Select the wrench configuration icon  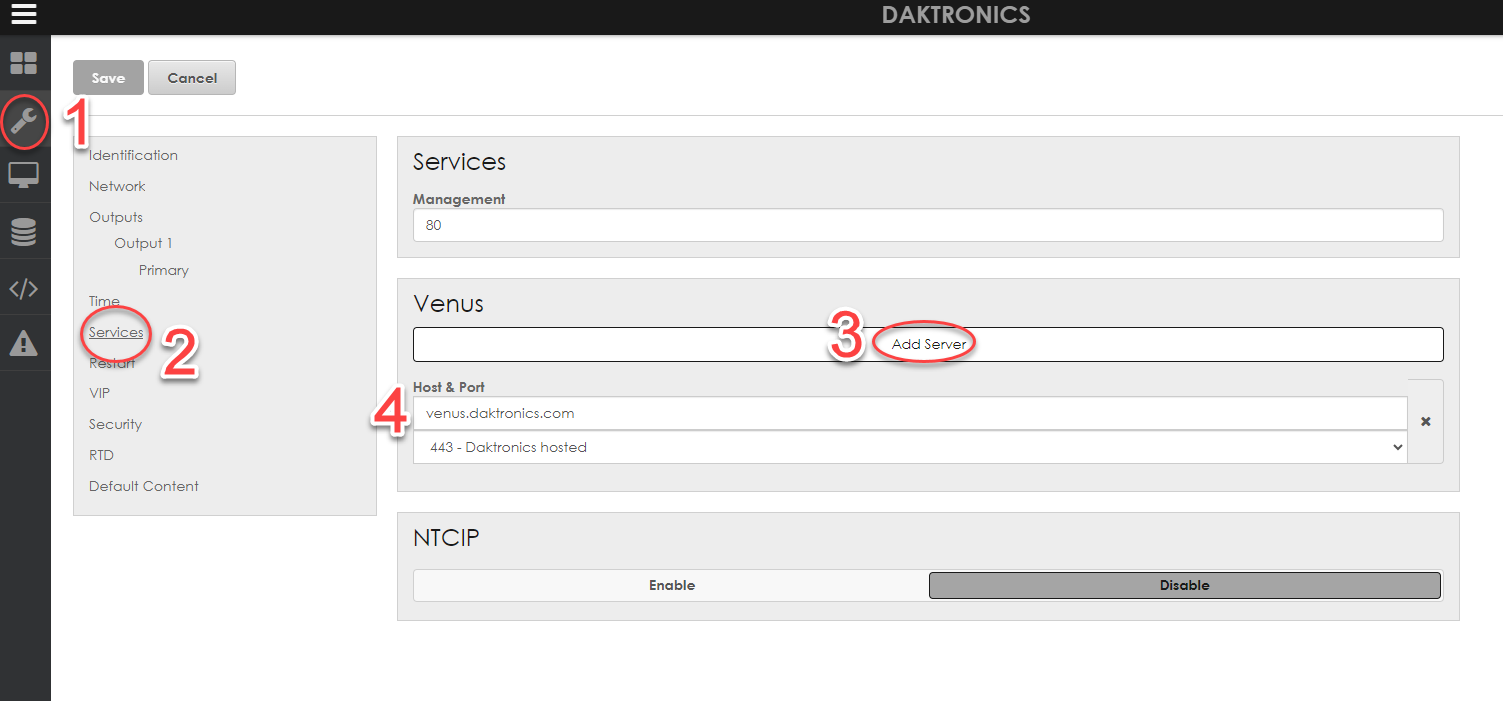click(x=23, y=121)
